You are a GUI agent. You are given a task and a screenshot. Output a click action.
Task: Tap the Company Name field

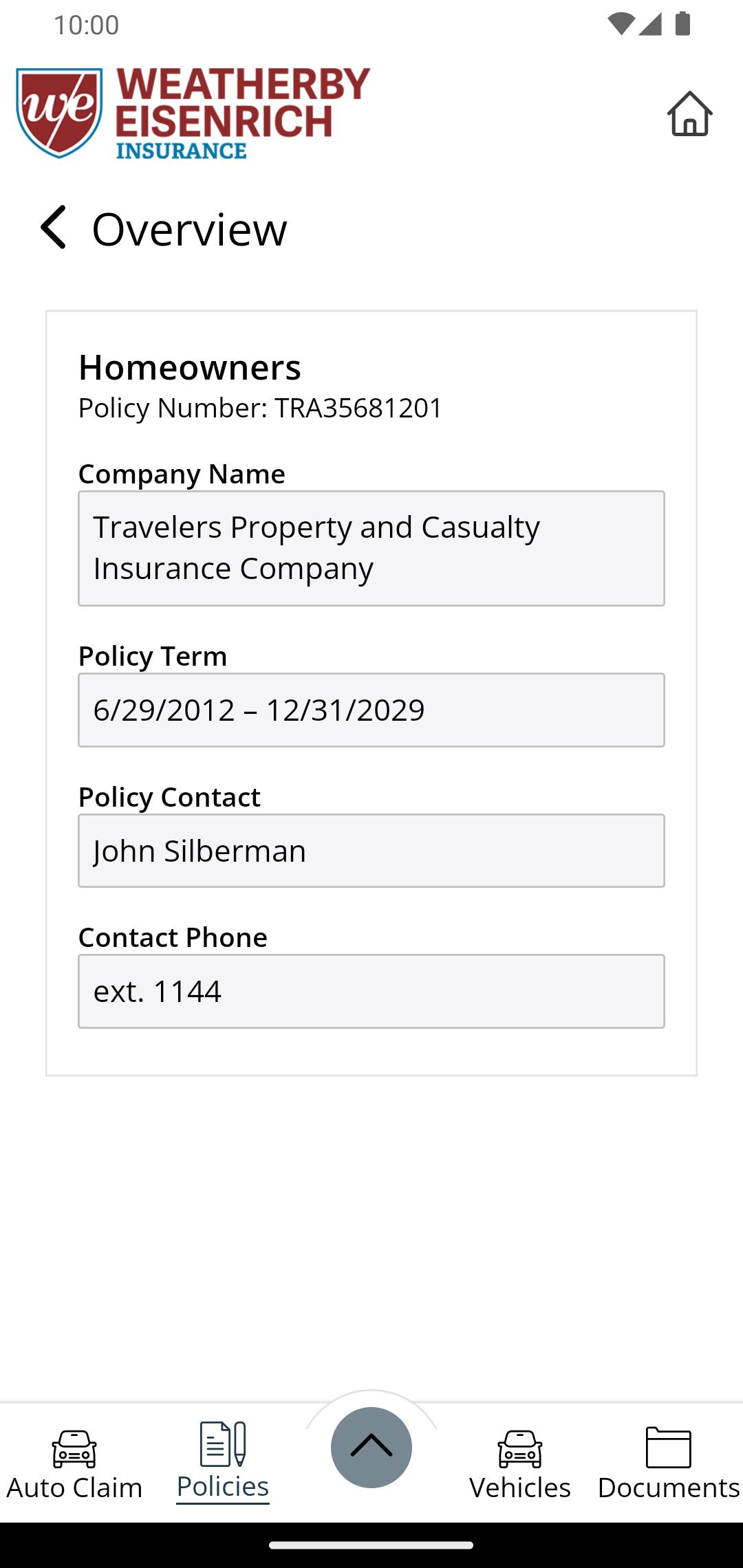tap(371, 548)
